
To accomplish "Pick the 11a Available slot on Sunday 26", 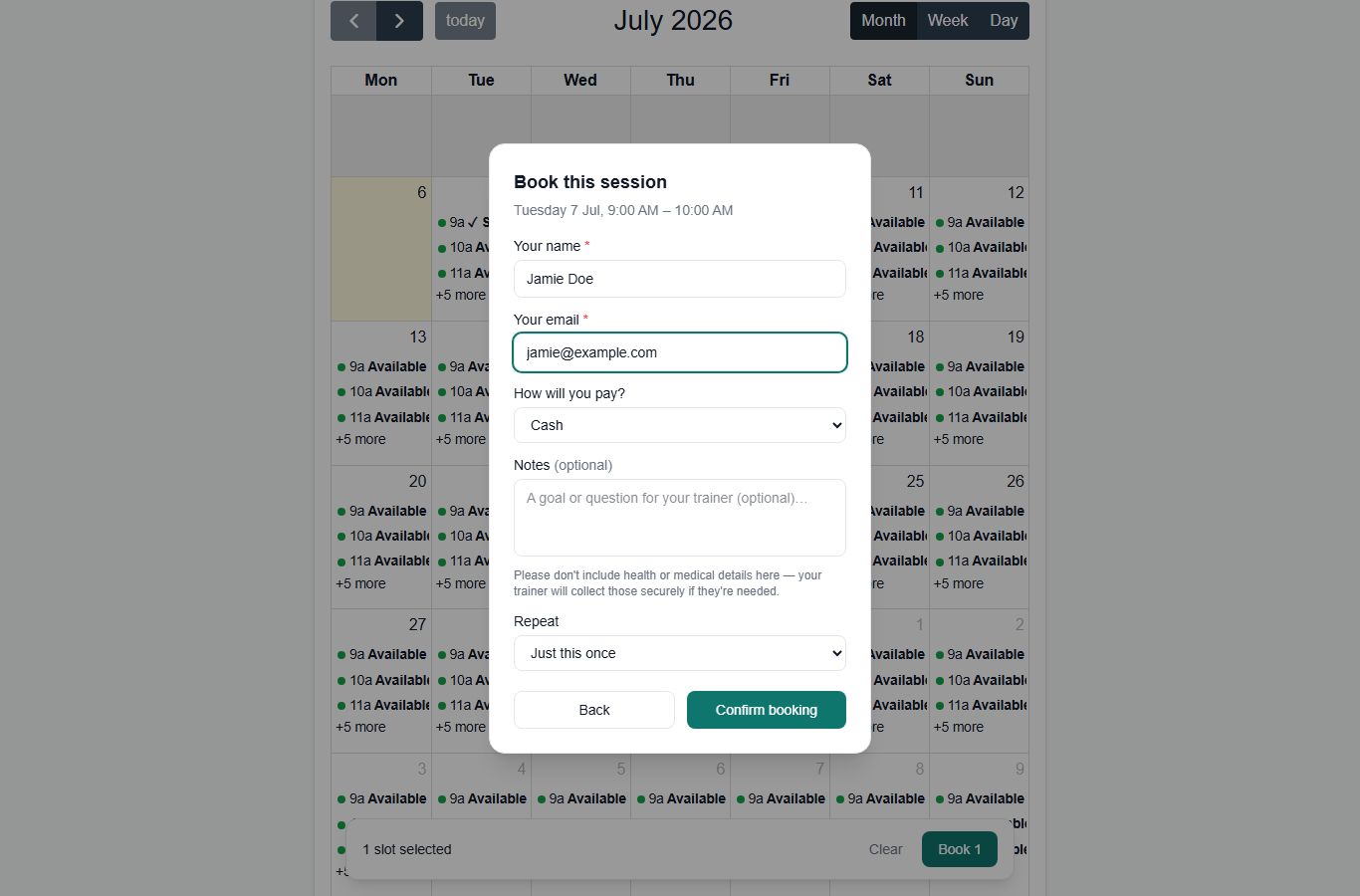I will [x=980, y=560].
